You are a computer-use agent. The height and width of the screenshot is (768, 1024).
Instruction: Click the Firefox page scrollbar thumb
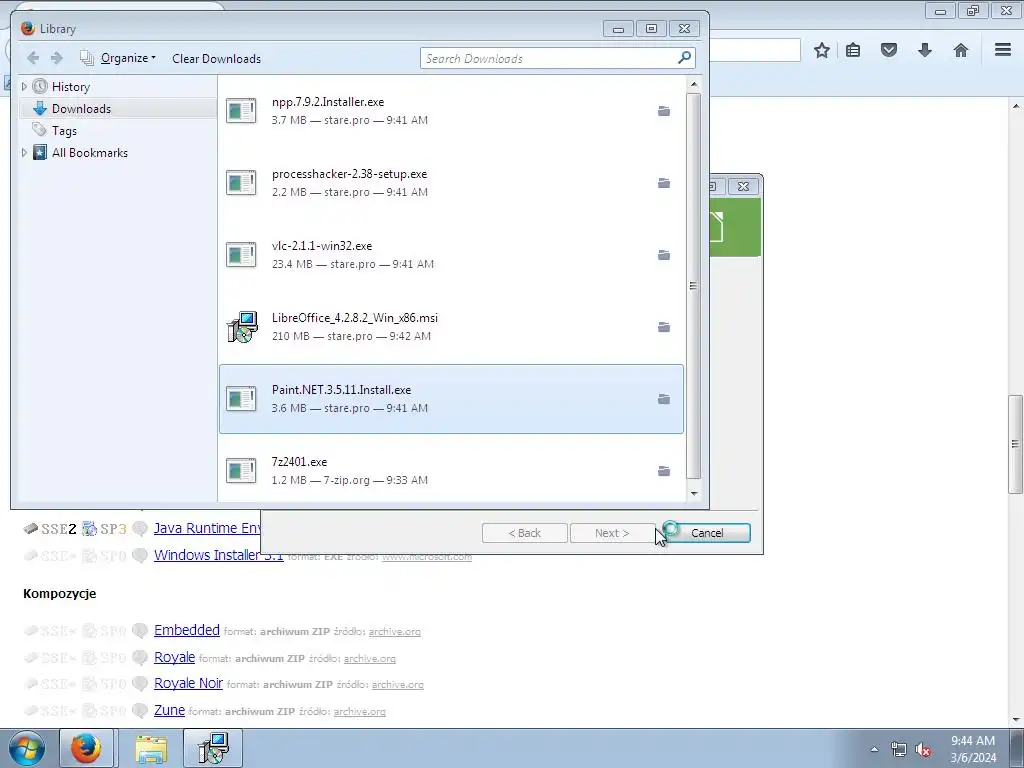1015,444
